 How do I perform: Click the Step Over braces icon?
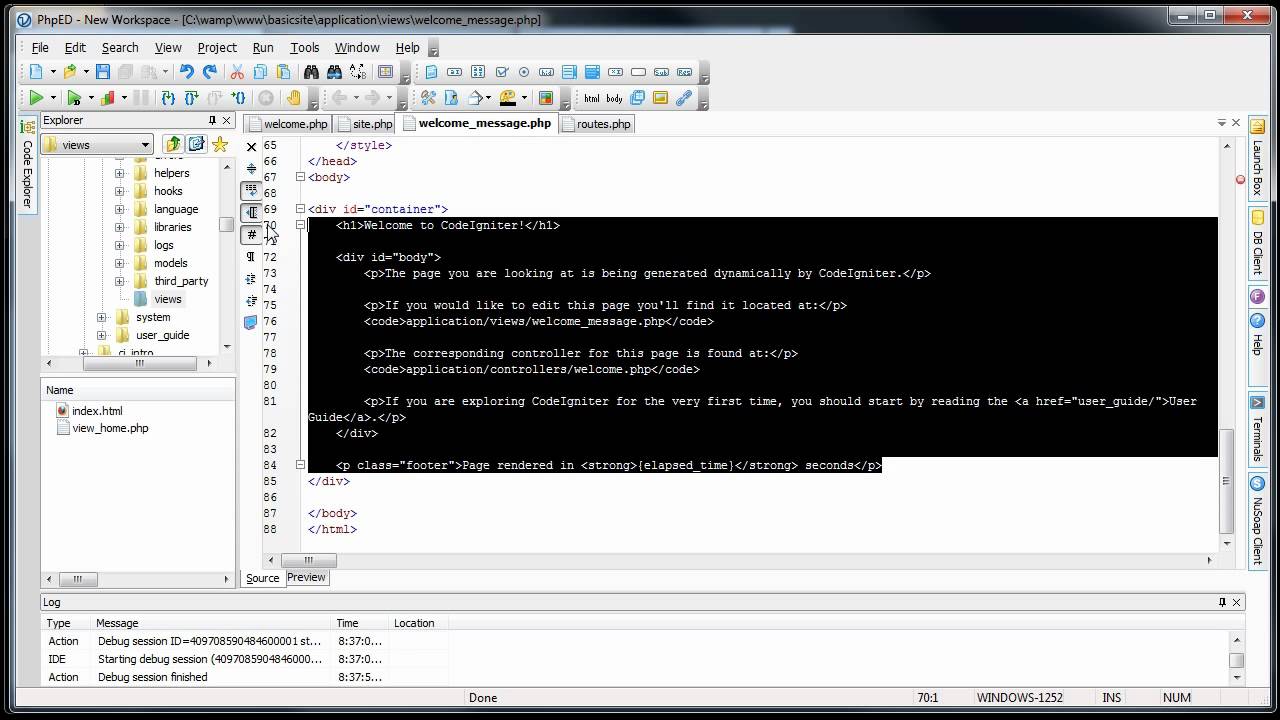click(191, 98)
